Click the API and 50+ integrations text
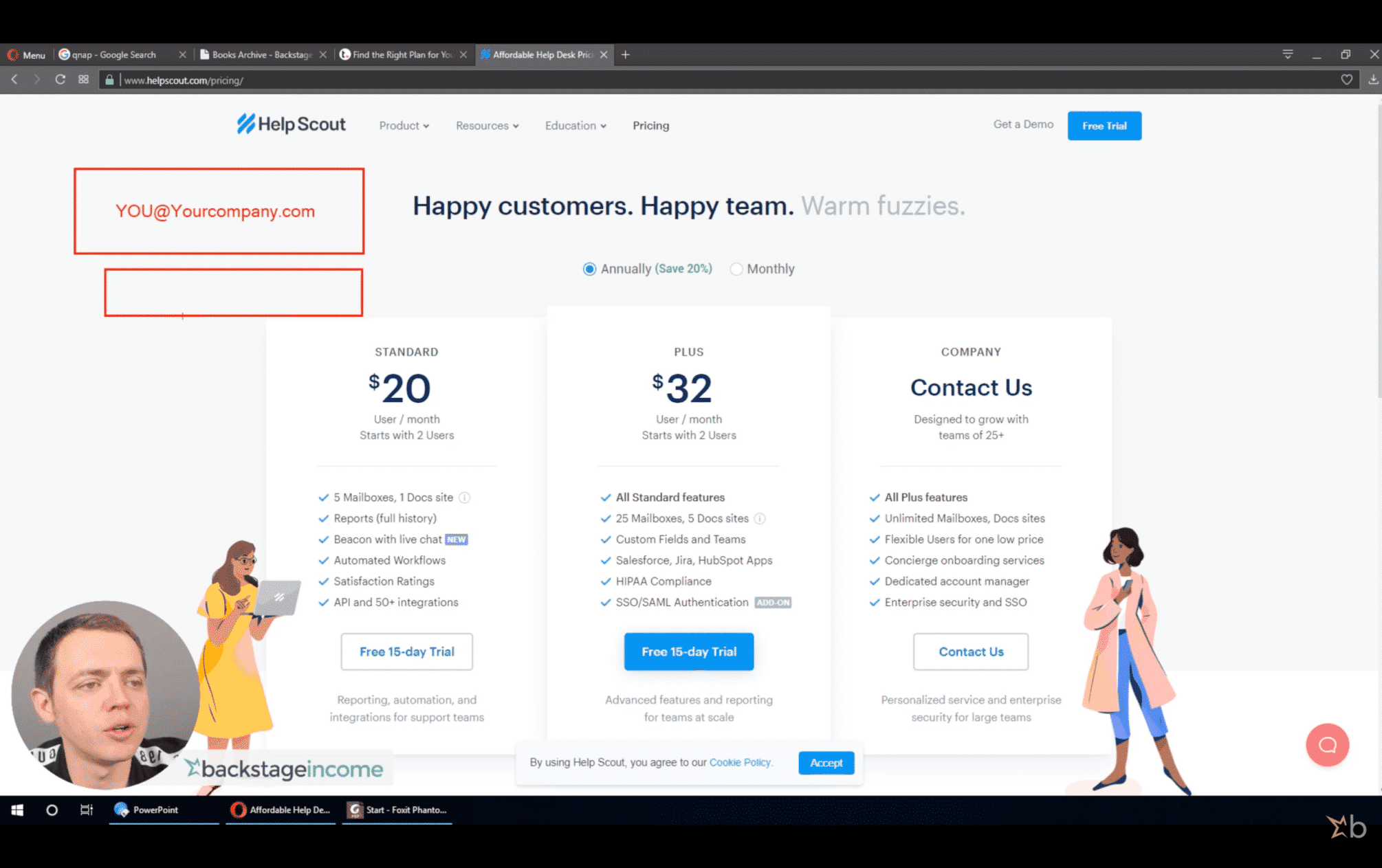Viewport: 1382px width, 868px height. [x=396, y=603]
